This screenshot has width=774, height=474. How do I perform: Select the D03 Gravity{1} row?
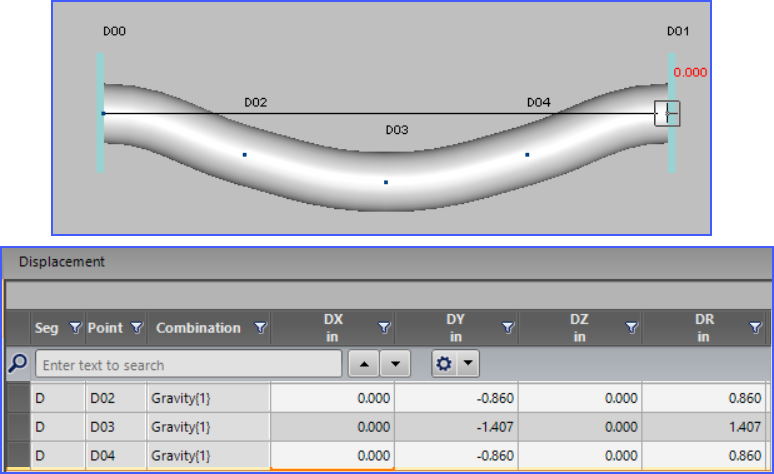(388, 427)
